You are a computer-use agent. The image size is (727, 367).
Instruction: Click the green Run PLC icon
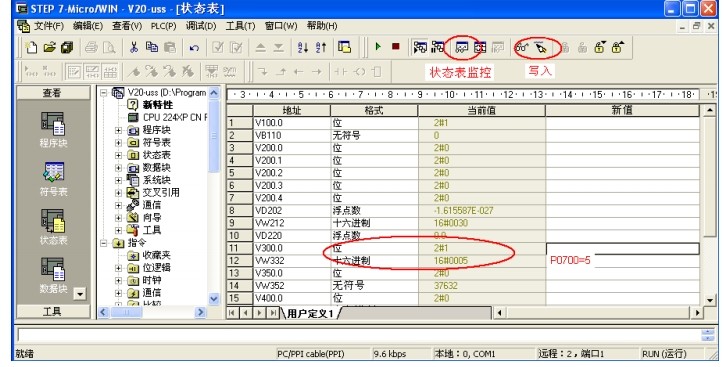coord(378,47)
